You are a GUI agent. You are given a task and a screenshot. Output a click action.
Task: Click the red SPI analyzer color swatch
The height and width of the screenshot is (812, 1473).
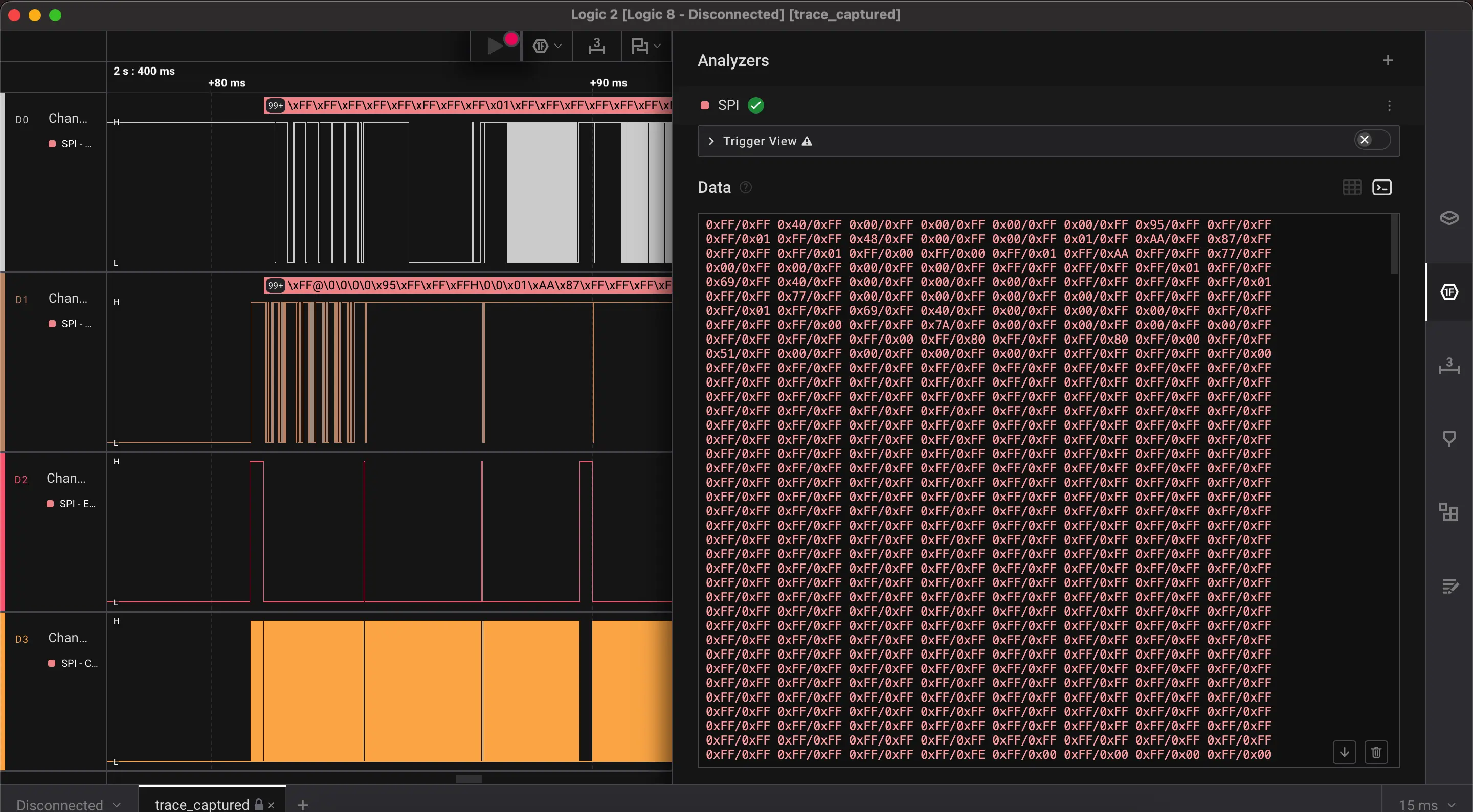(x=705, y=105)
